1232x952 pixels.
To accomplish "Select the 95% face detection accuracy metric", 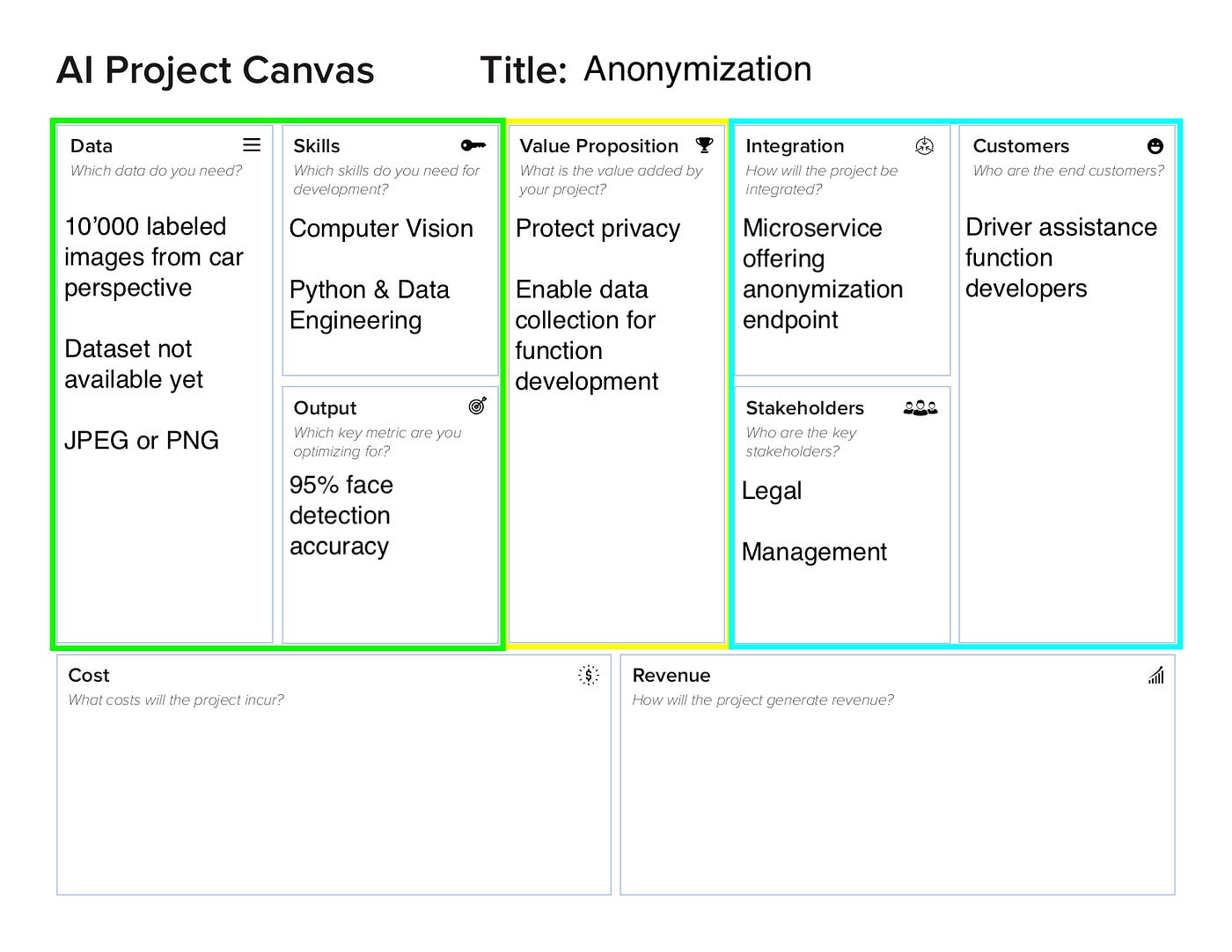I will tap(341, 515).
